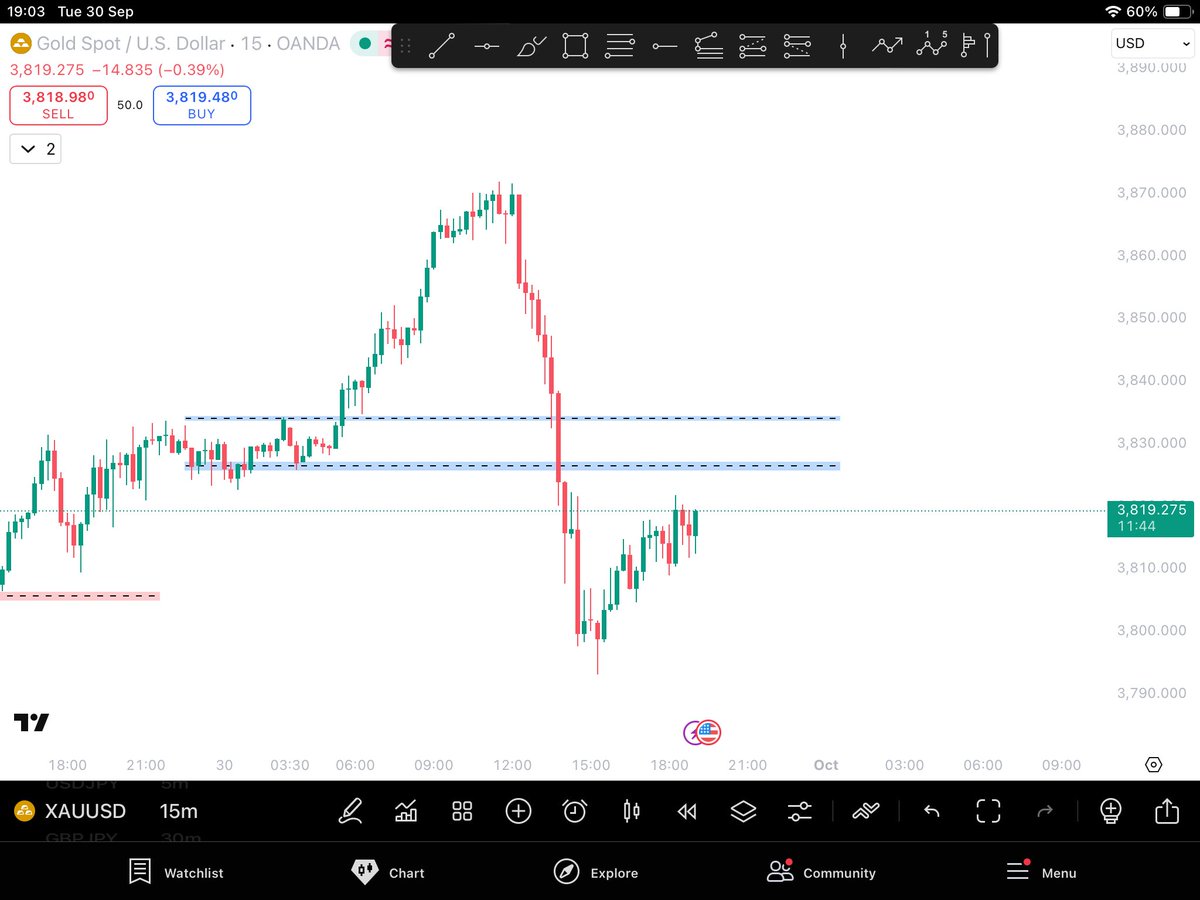Tap the blue BUY price button
The height and width of the screenshot is (900, 1200).
pos(202,105)
